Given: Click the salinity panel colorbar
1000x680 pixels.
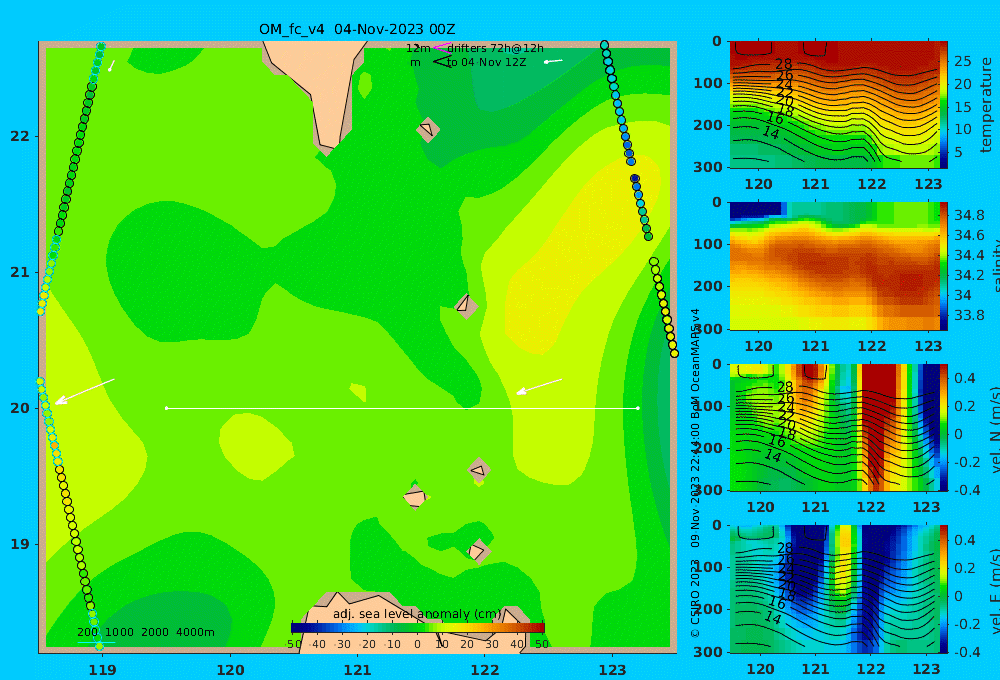Looking at the screenshot, I should (943, 266).
